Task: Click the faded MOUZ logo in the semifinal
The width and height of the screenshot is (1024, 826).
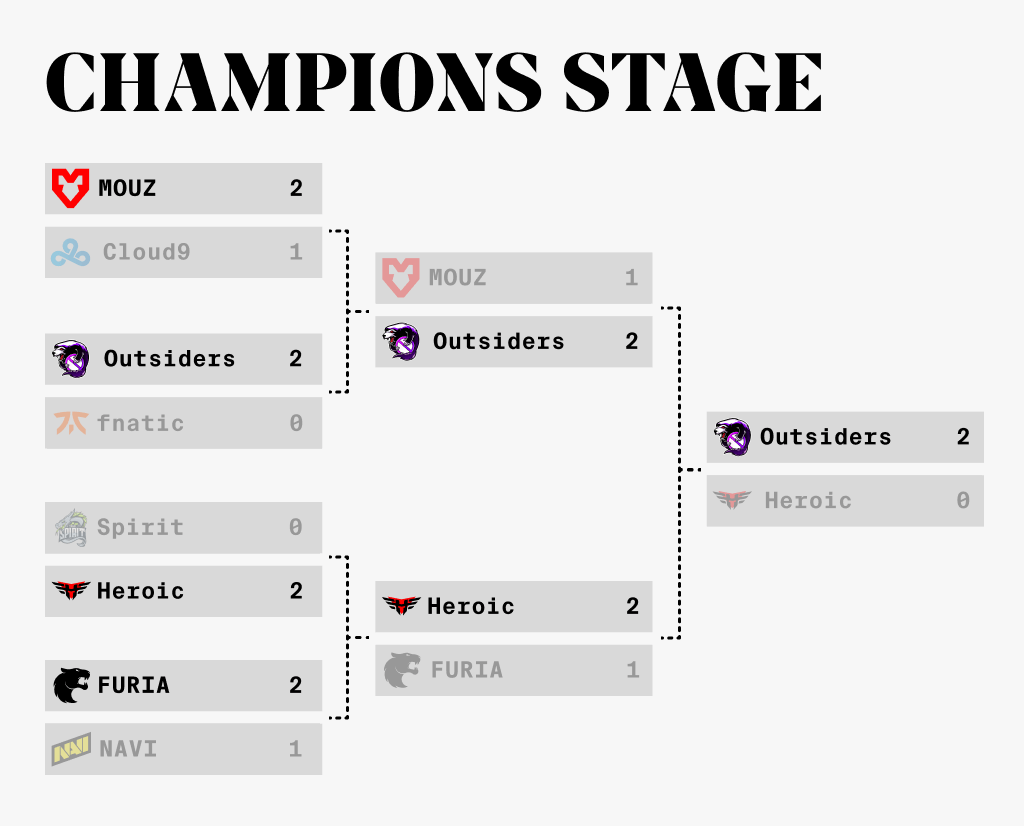Action: coord(400,278)
